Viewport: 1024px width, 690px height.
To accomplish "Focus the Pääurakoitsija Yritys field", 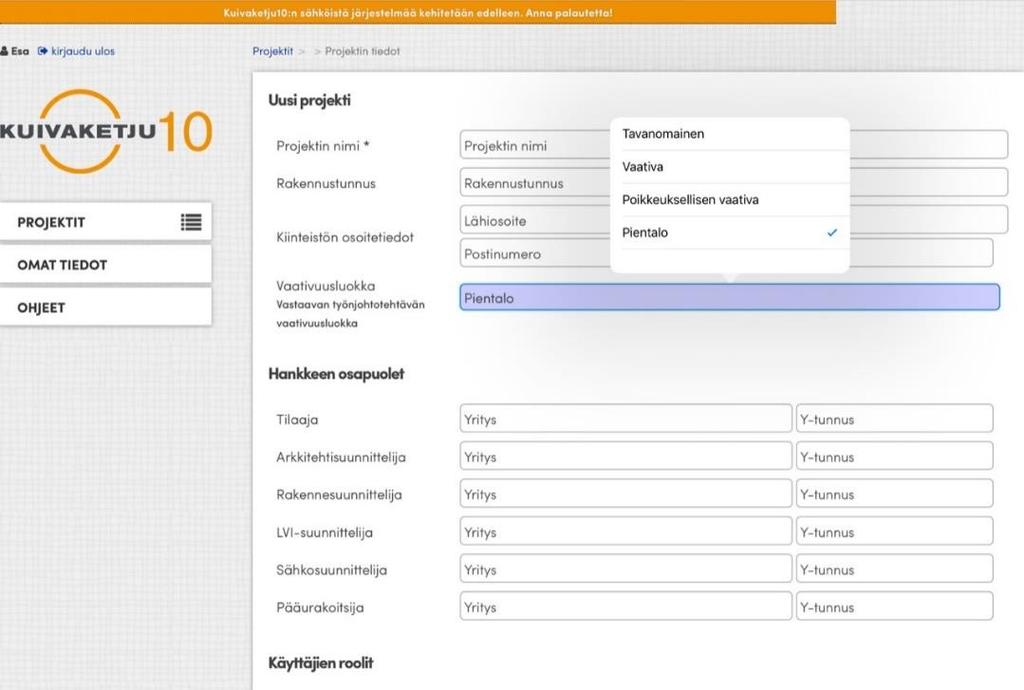I will 626,606.
